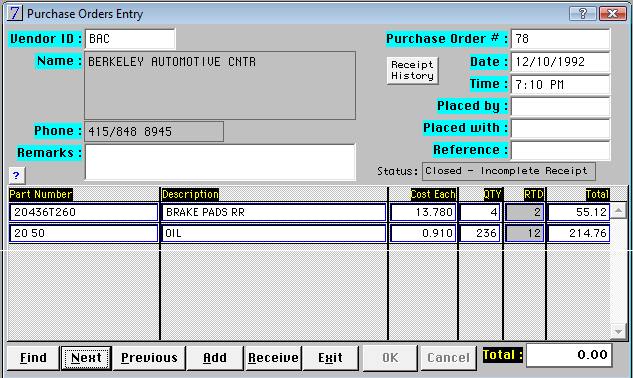This screenshot has width=633, height=378.
Task: Click the order Total field 0.00
Action: click(569, 355)
